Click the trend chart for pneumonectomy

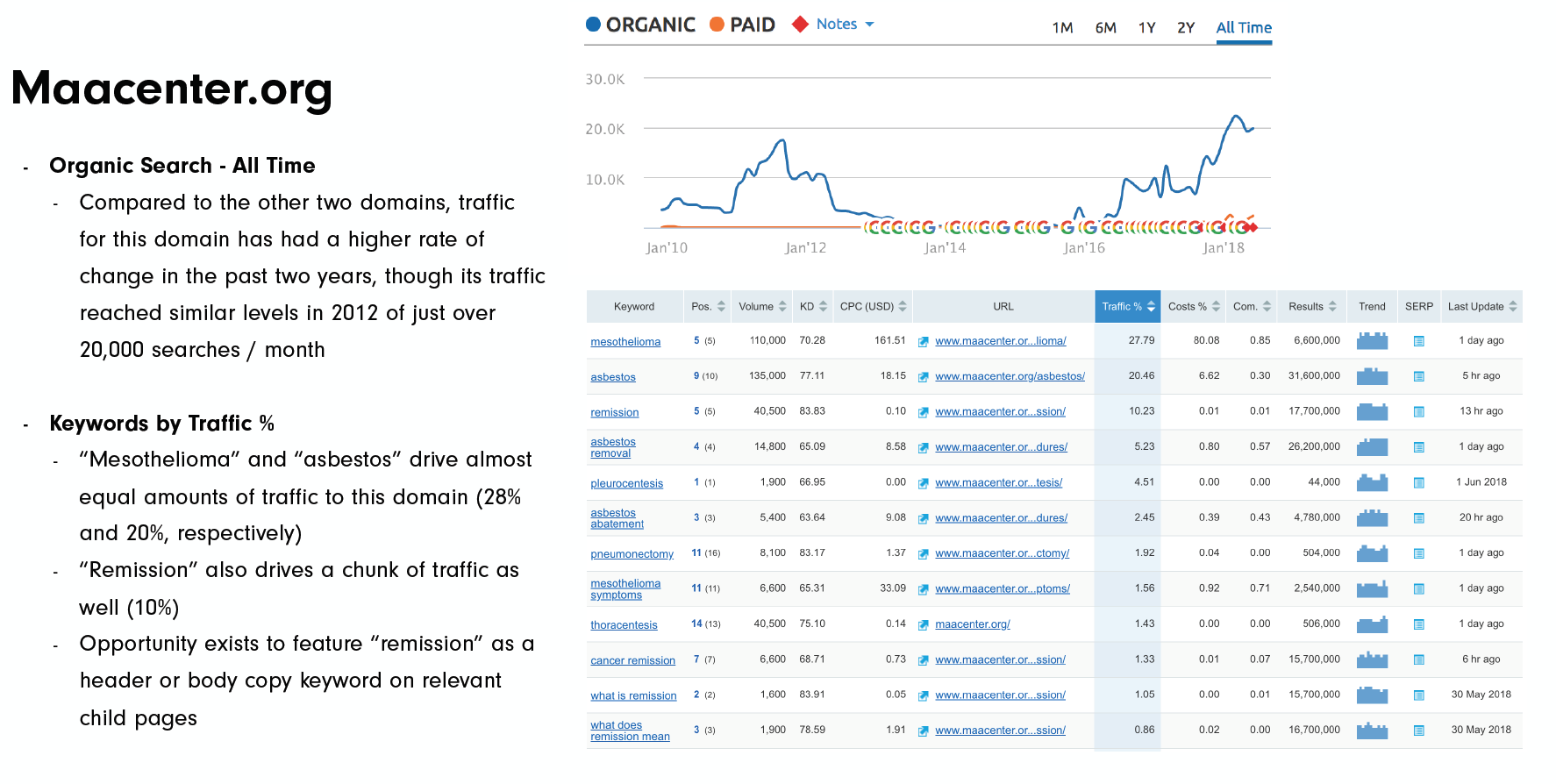point(1372,553)
